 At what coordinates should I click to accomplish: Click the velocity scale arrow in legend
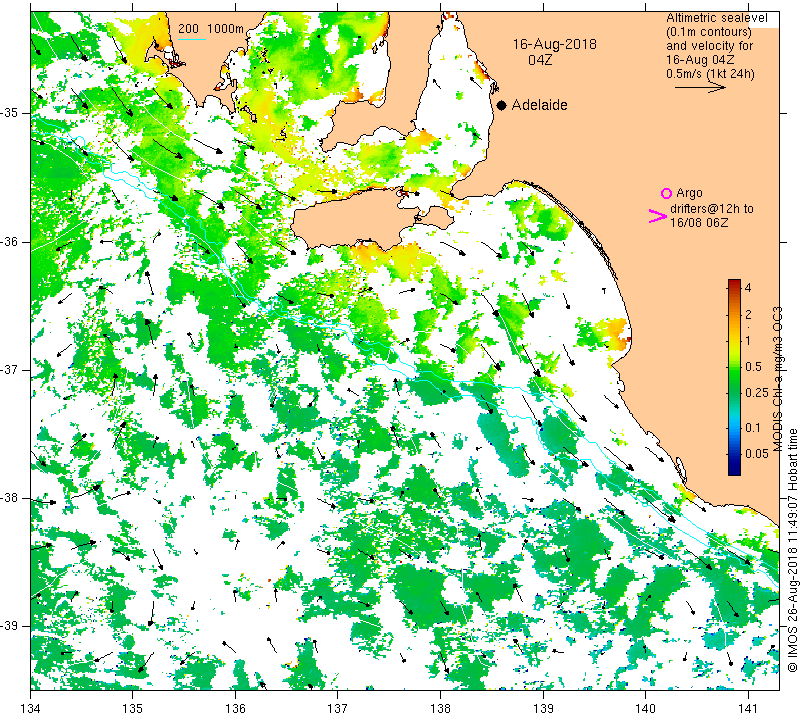[x=700, y=88]
